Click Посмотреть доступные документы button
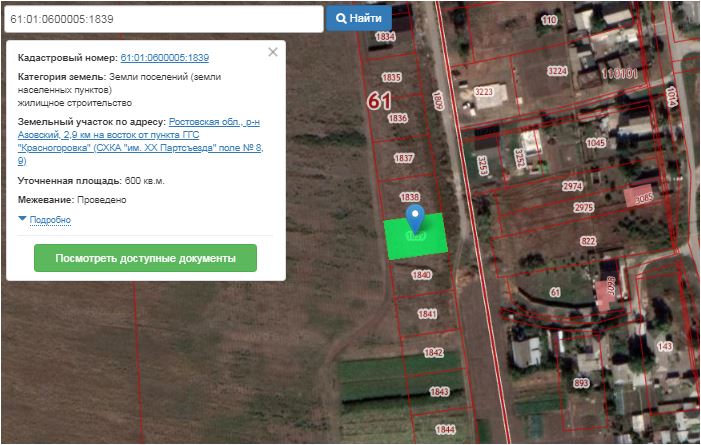This screenshot has height=445, width=701. (x=145, y=258)
